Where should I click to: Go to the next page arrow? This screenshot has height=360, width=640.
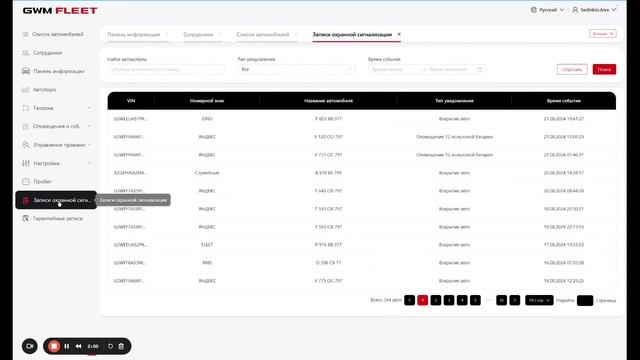(515, 300)
